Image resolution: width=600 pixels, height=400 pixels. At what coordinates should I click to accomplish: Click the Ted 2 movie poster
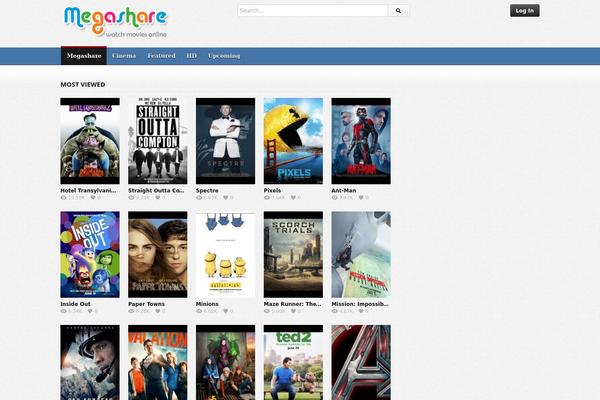pos(293,362)
